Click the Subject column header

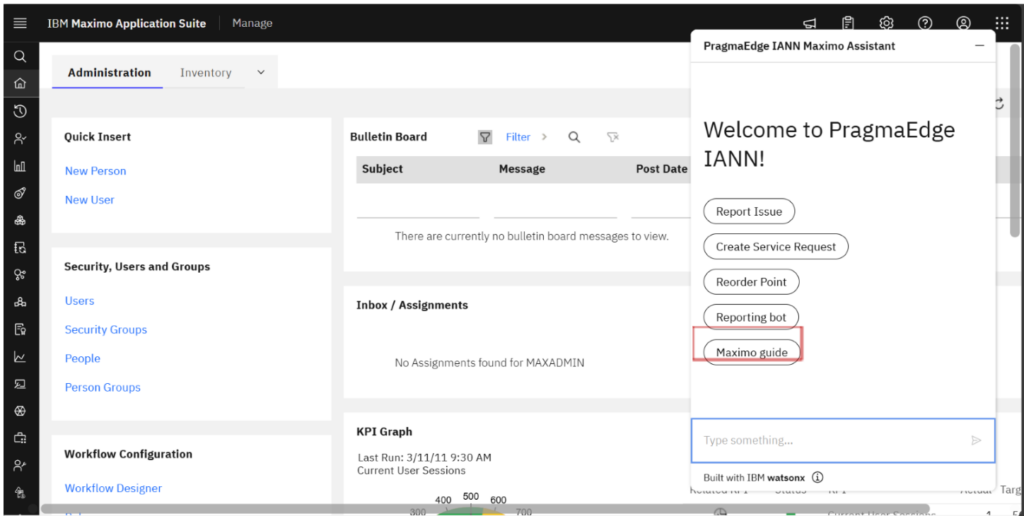point(383,169)
